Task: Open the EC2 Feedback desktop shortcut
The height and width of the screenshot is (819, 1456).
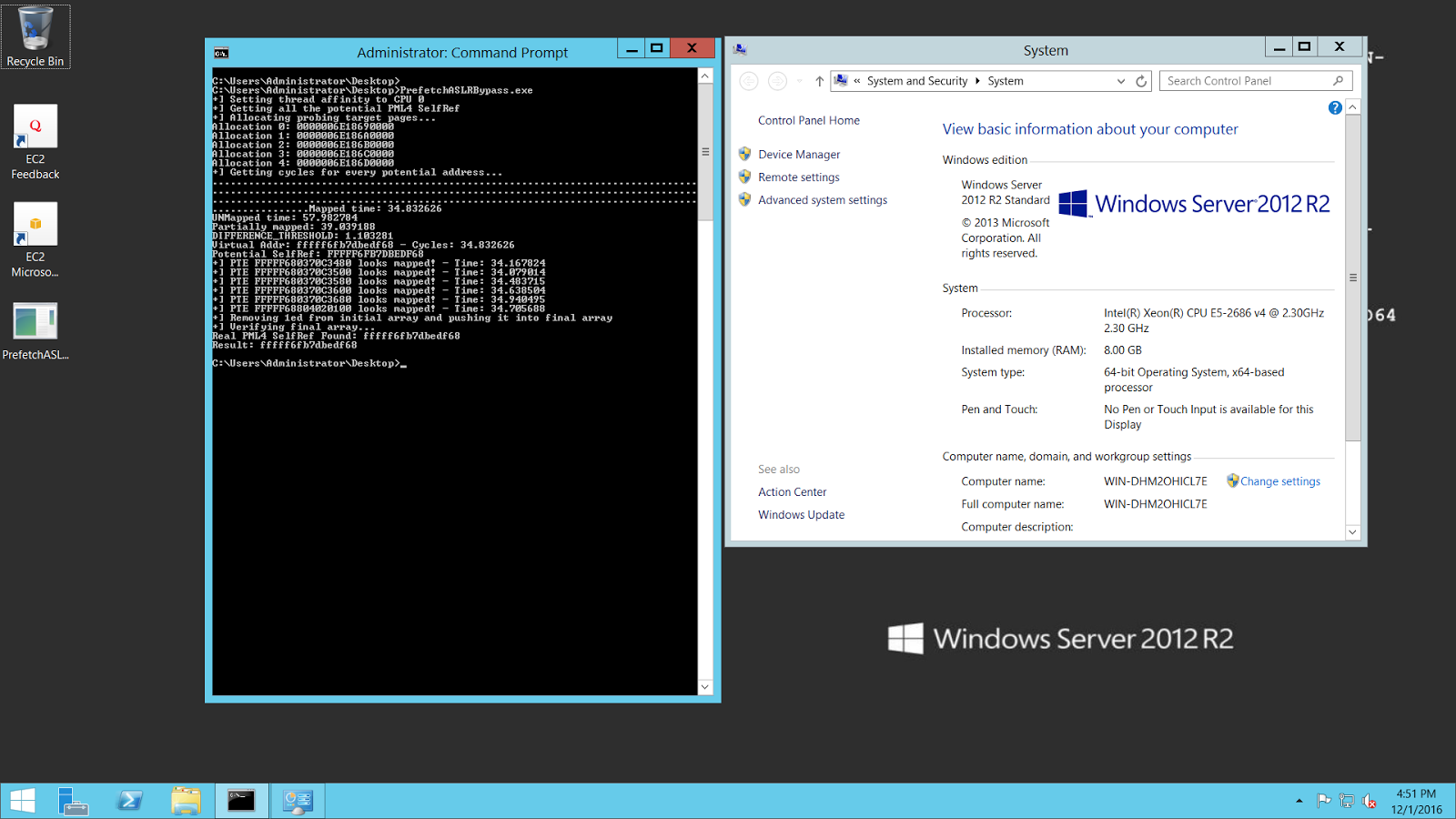Action: point(35,142)
